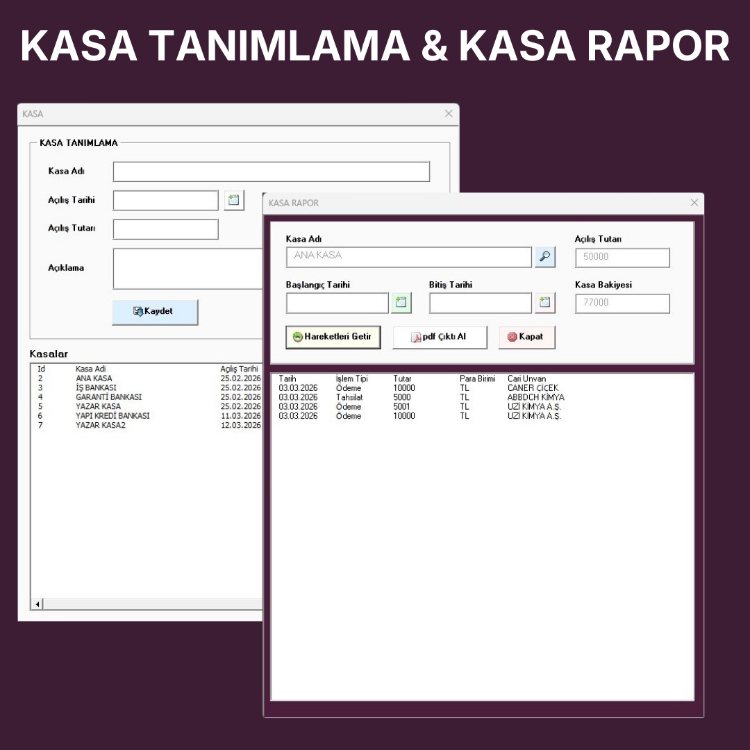This screenshot has height=750, width=750.
Task: Click Hareketleri Getir button
Action: coord(333,337)
